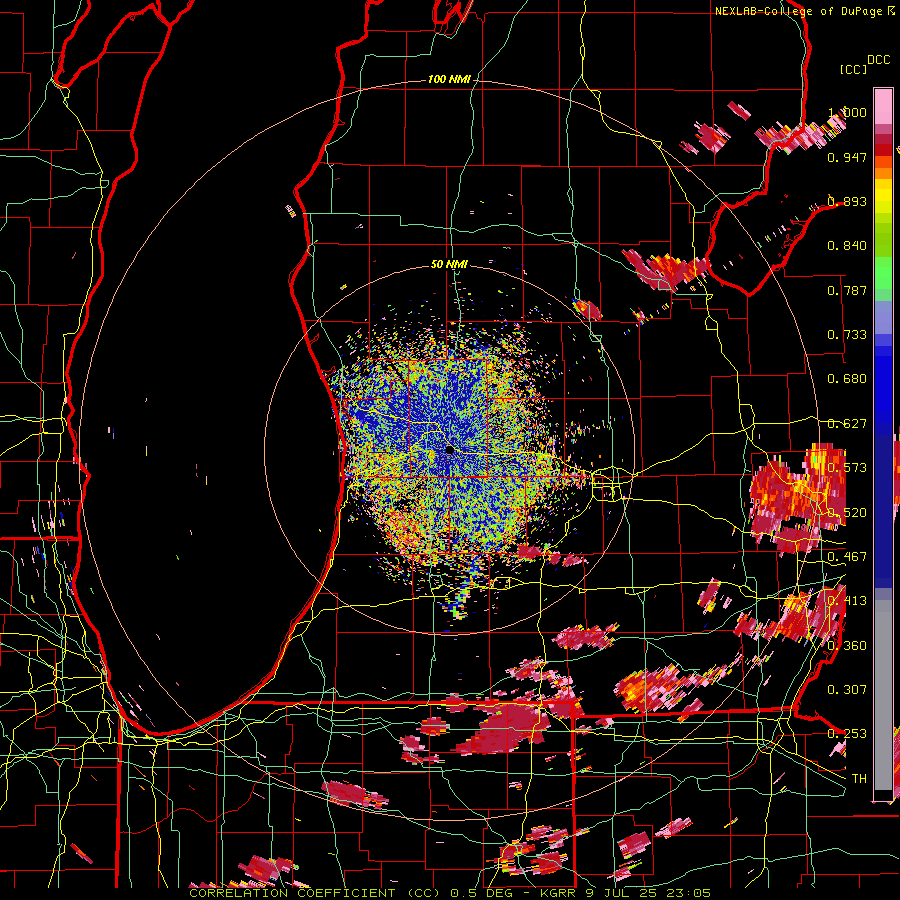Click the bright green segment of color bar
Viewport: 900px width, 900px height.
tap(883, 273)
